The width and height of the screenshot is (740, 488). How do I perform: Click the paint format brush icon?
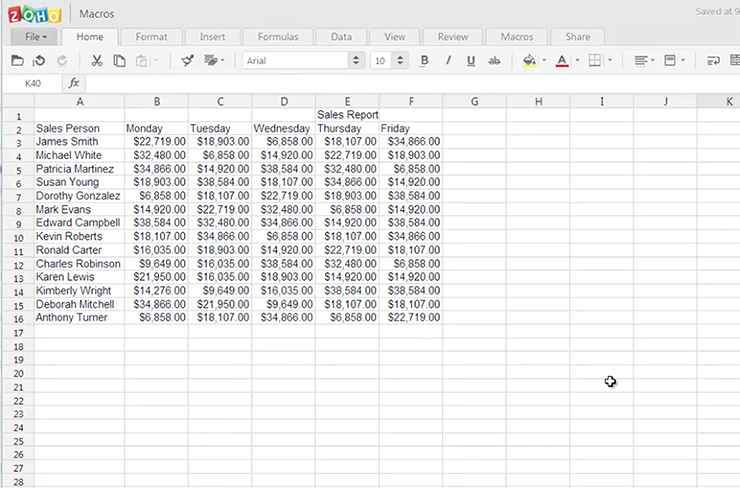pos(187,61)
